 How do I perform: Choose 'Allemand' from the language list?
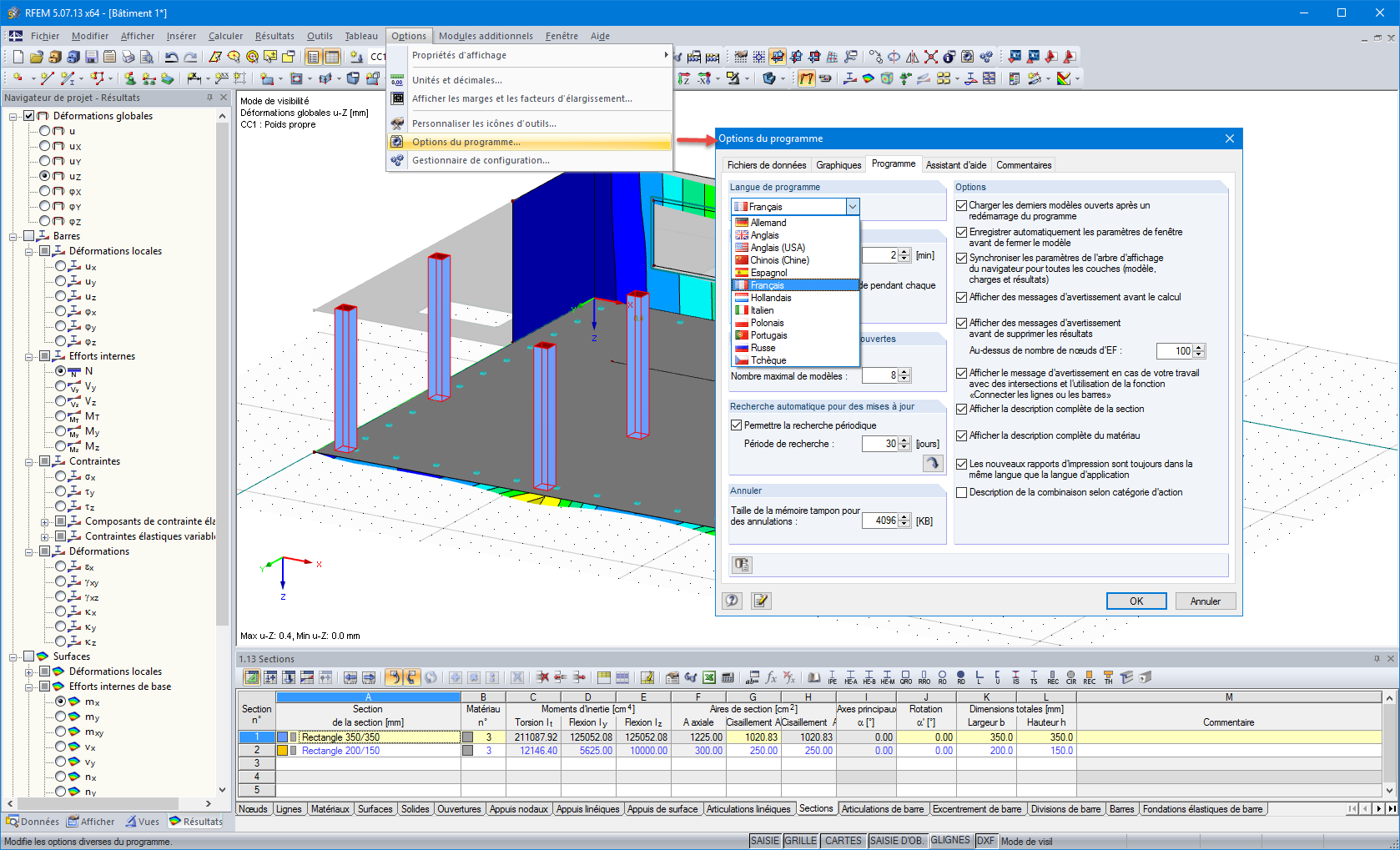[796, 223]
